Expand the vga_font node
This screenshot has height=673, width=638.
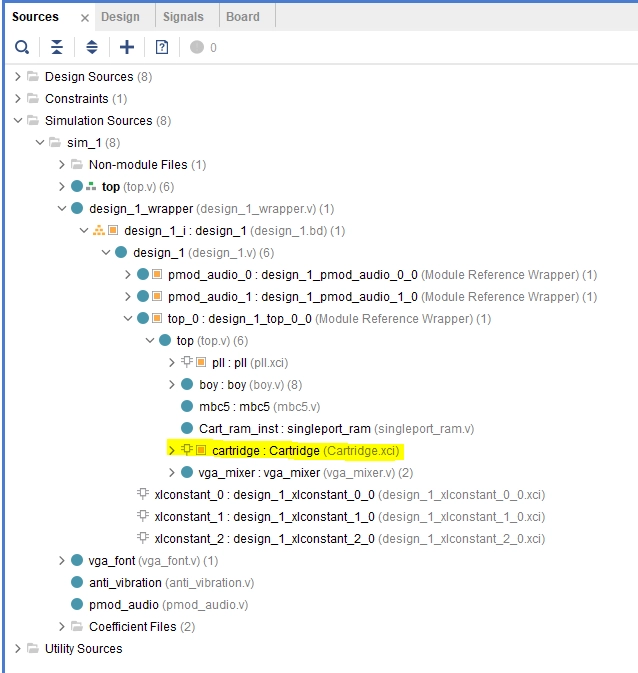click(x=62, y=561)
